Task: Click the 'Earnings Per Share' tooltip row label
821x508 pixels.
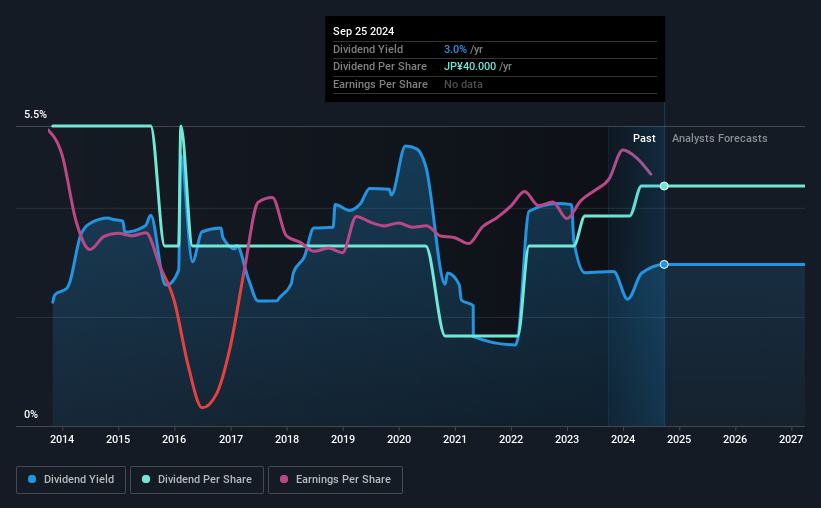Action: [x=380, y=84]
